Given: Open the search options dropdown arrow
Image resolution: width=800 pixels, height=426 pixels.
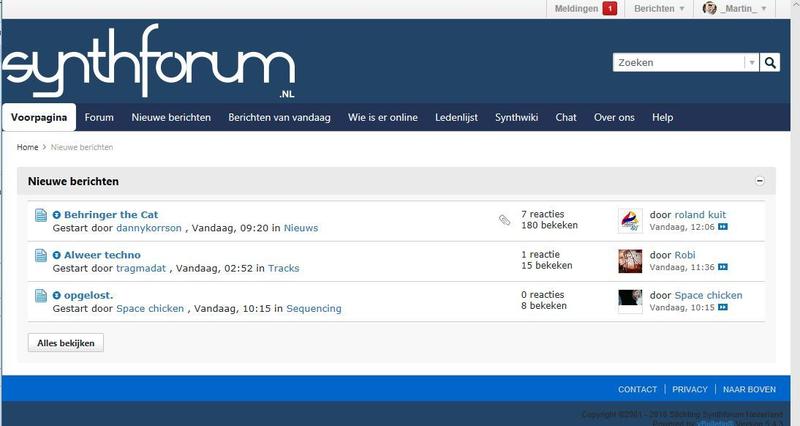Looking at the screenshot, I should coord(752,63).
